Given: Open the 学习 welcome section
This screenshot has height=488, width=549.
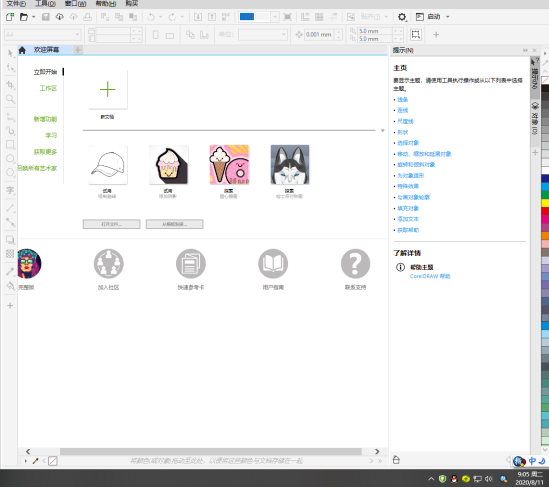Looking at the screenshot, I should (51, 135).
